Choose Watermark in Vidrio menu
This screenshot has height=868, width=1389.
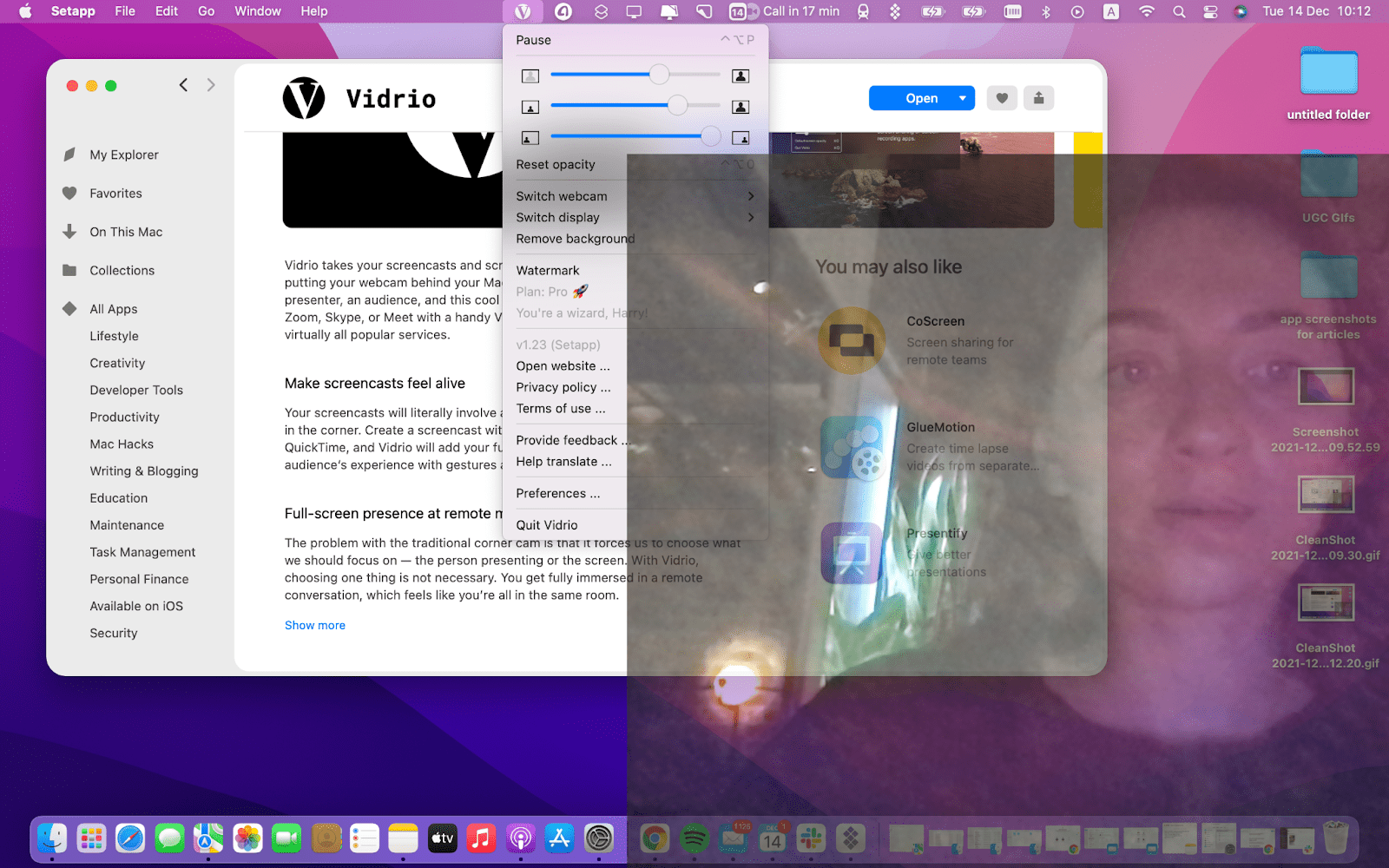tap(635, 270)
